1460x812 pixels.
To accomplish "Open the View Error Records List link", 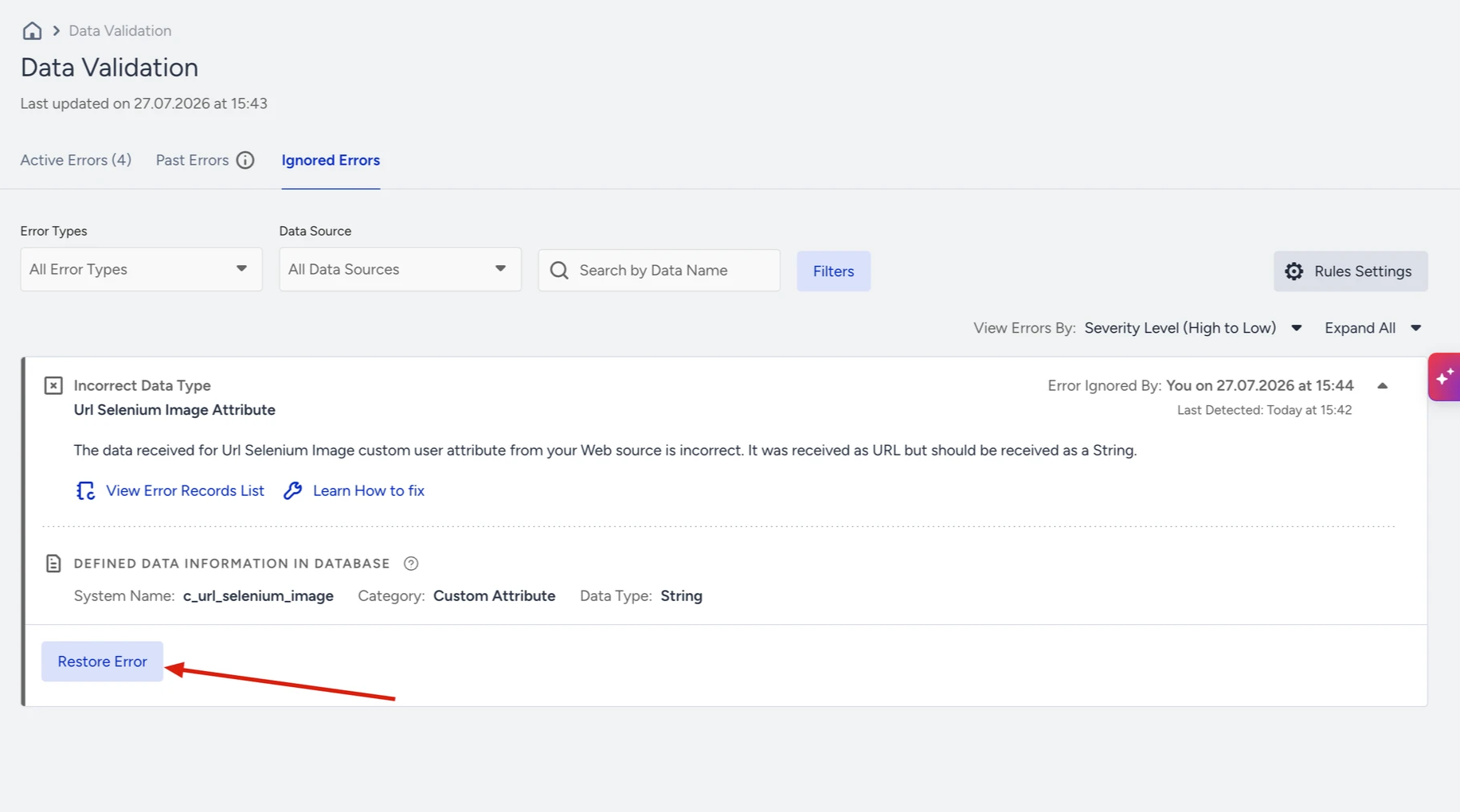I will click(x=185, y=490).
